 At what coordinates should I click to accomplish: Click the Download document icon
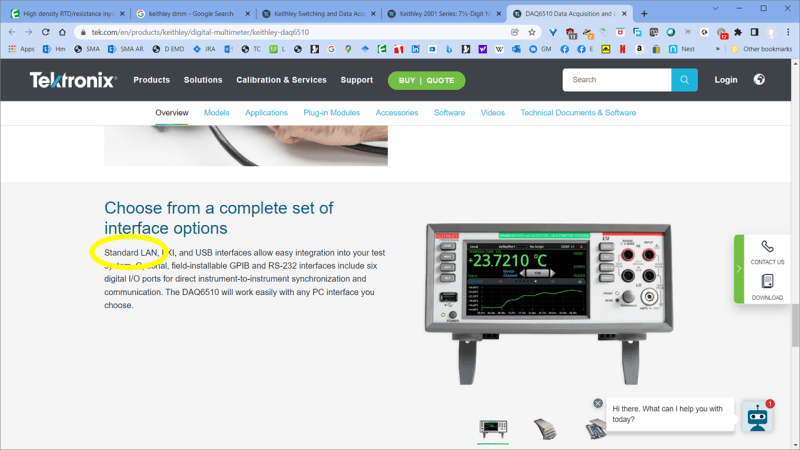click(x=767, y=282)
